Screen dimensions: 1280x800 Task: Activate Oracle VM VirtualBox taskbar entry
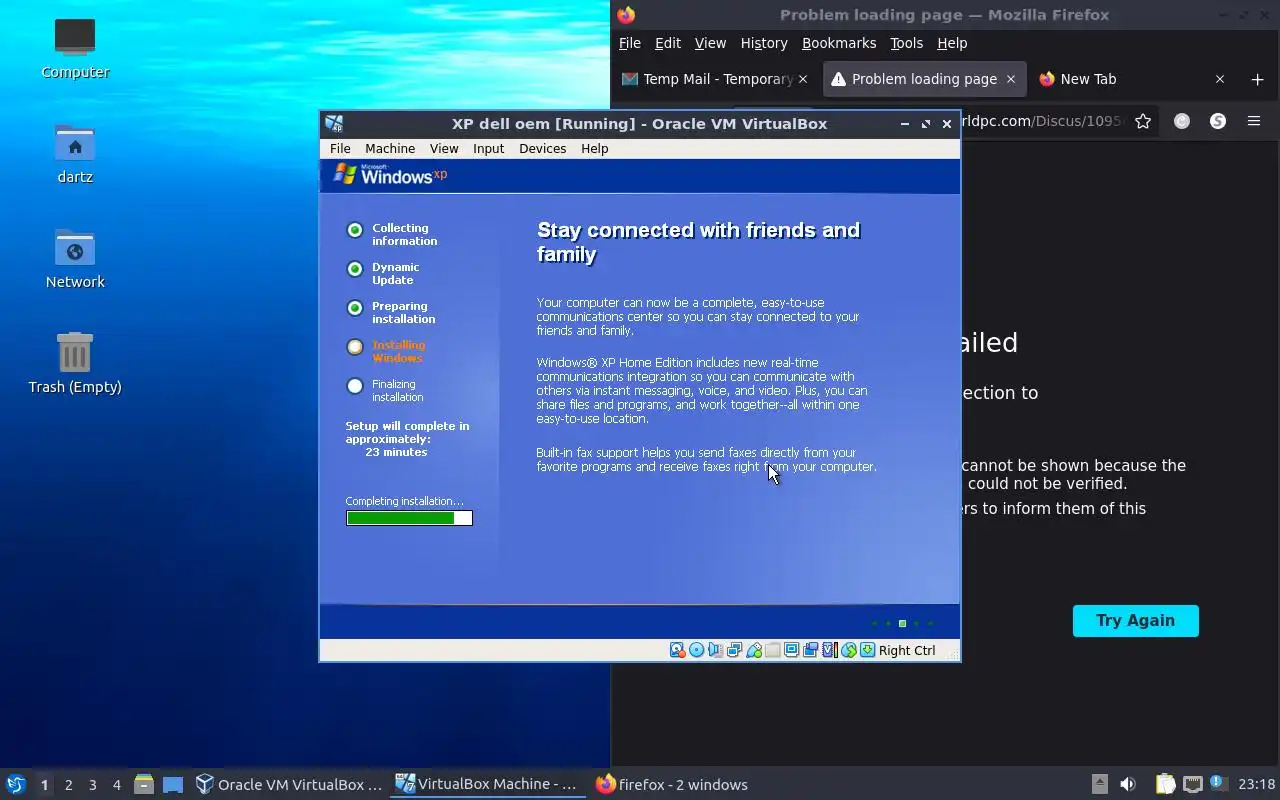pyautogui.click(x=289, y=784)
